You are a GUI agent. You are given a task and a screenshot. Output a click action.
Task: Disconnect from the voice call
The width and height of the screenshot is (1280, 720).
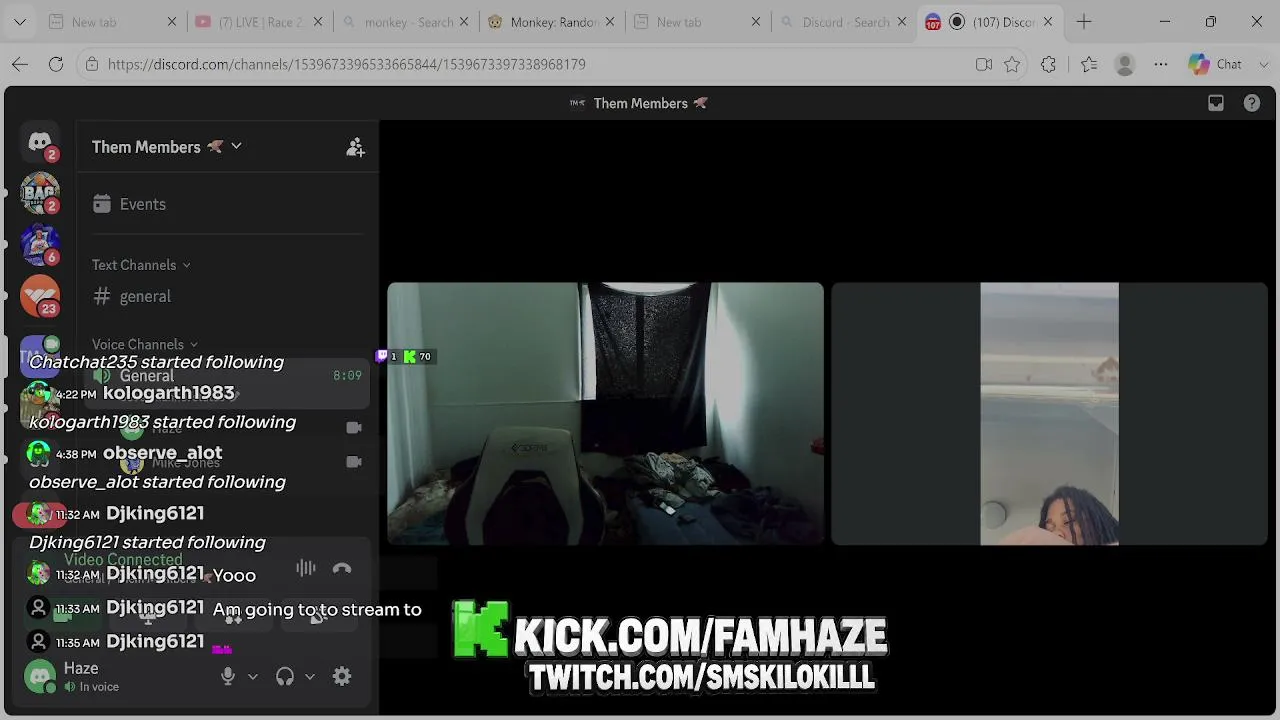click(x=342, y=568)
